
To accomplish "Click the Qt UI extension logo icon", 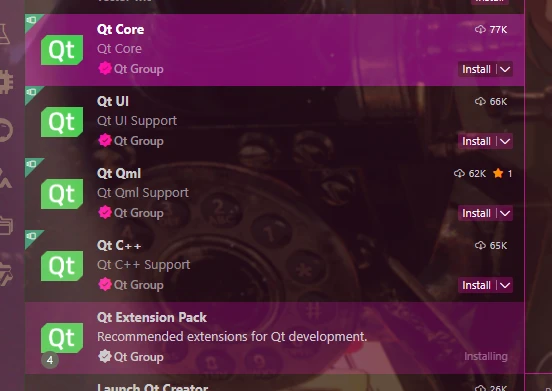I will 62,122.
